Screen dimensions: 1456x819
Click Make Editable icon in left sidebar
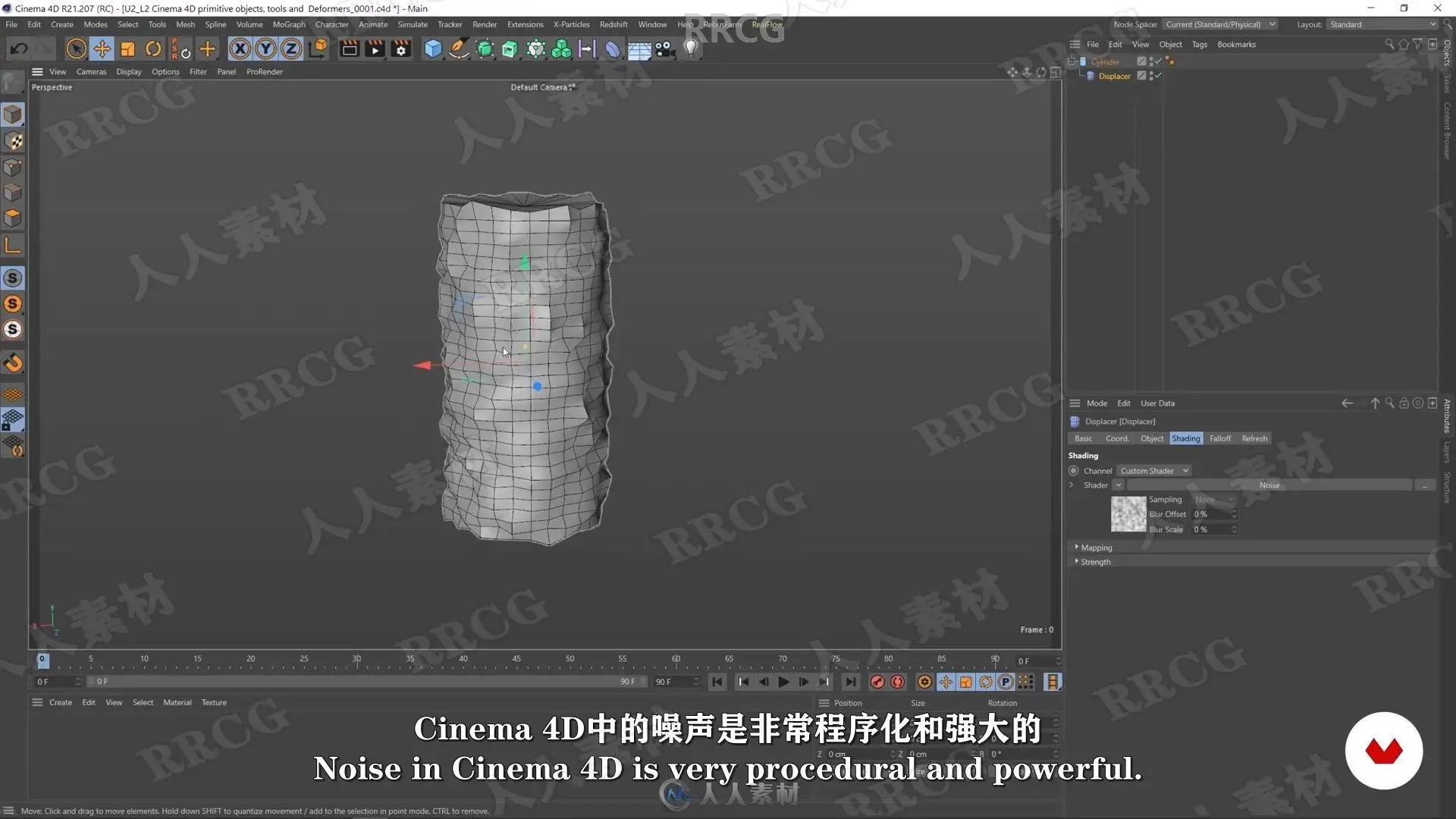click(13, 81)
